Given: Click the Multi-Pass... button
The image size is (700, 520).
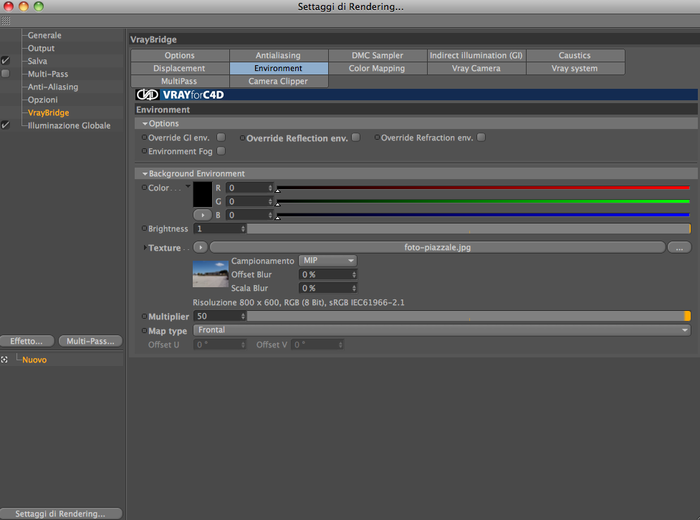Looking at the screenshot, I should [90, 341].
